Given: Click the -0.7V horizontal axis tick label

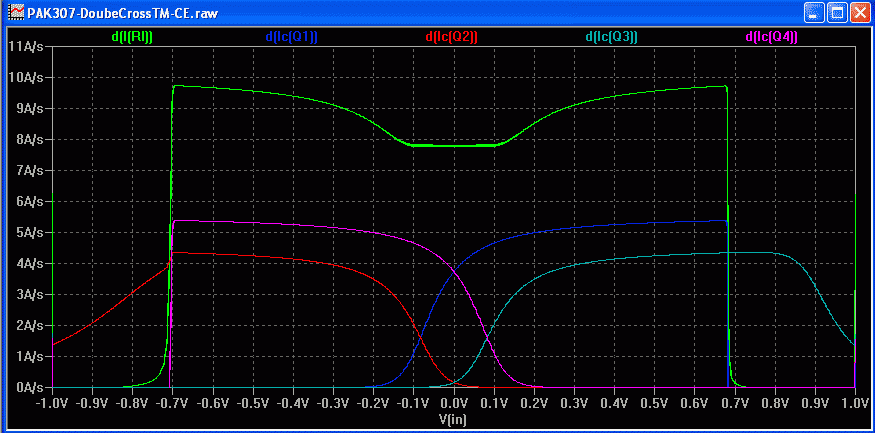Looking at the screenshot, I should [173, 403].
